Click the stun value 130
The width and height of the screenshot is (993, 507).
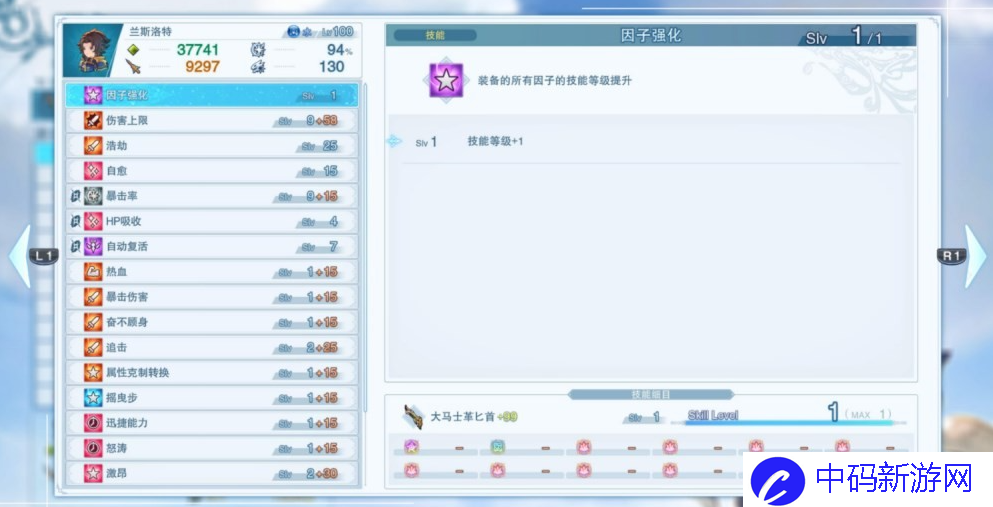332,66
